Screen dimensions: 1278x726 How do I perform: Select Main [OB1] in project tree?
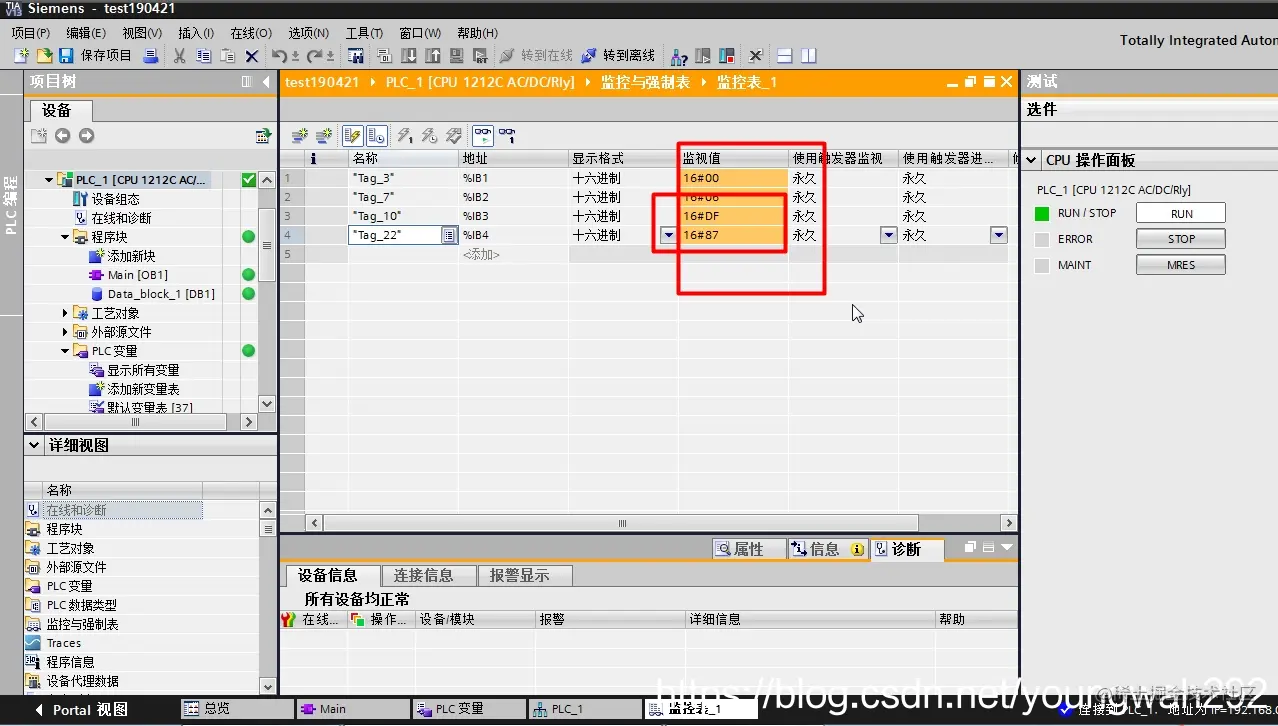pos(129,275)
